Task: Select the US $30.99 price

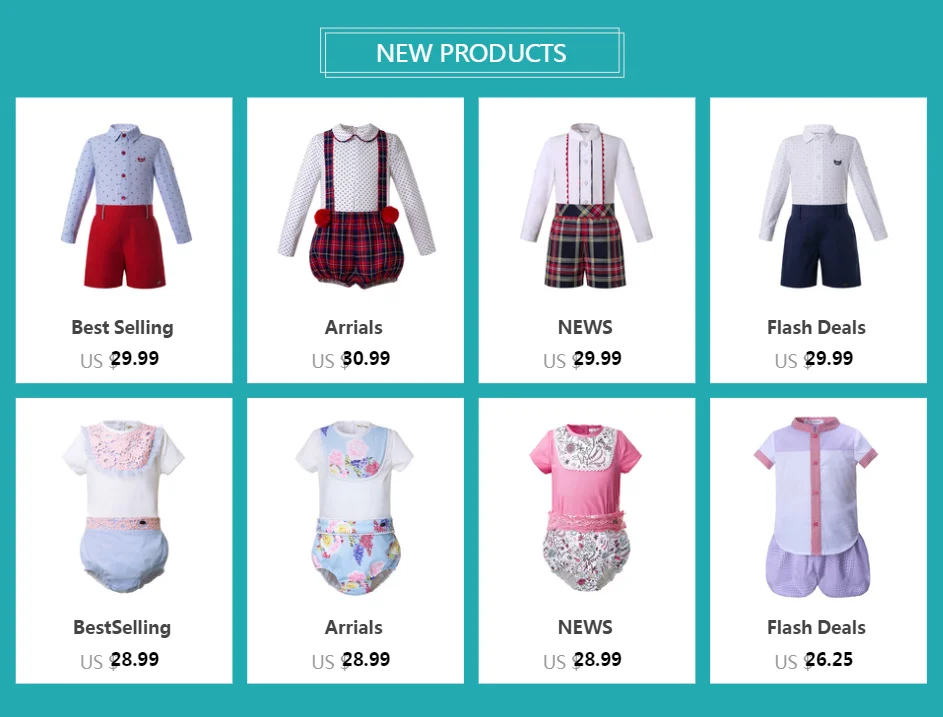Action: [x=351, y=360]
